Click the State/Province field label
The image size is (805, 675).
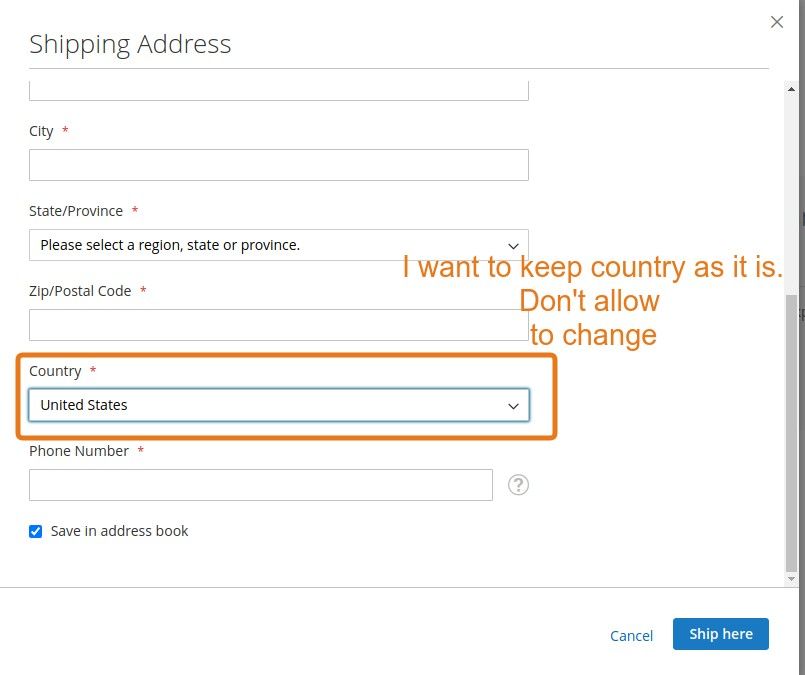pyautogui.click(x=76, y=211)
